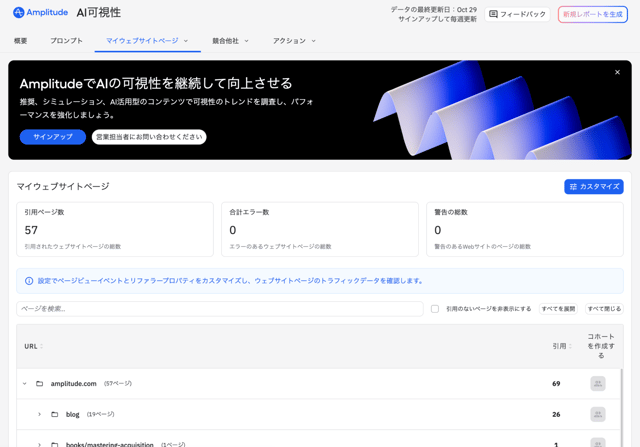This screenshot has height=447, width=640.
Task: Open the 概要 tab
Action: [x=20, y=41]
